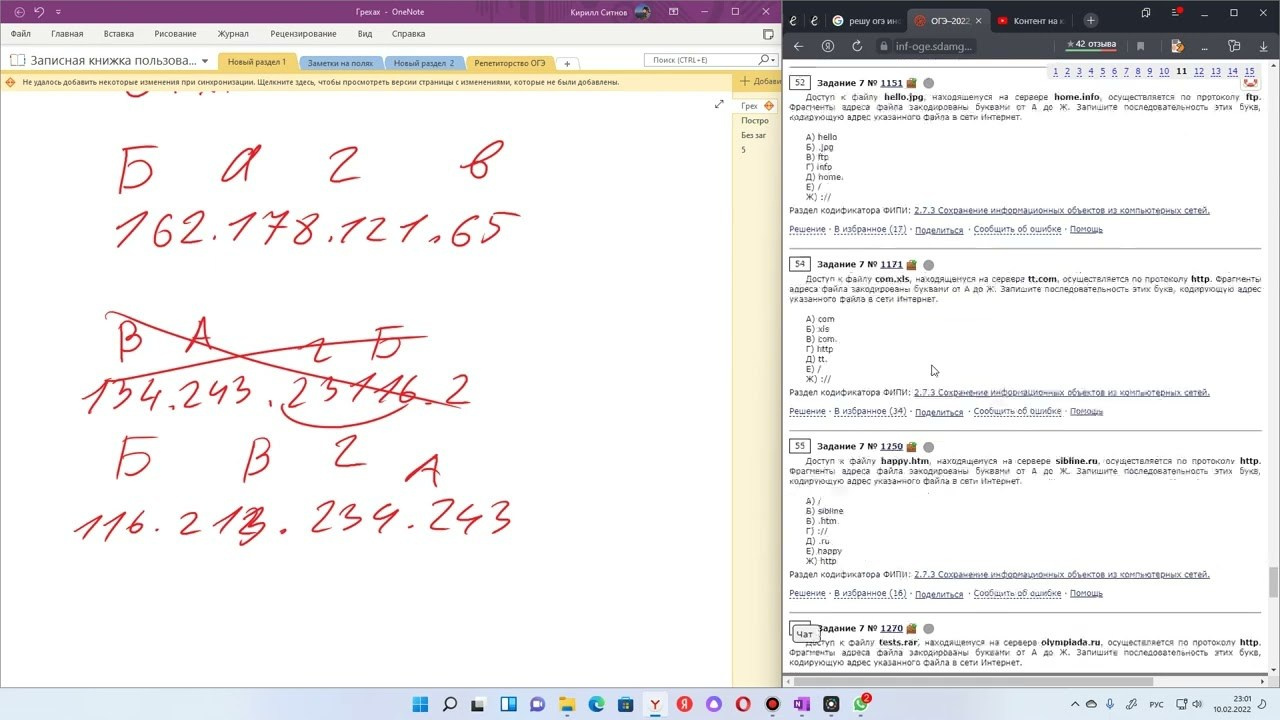Open the Решение link for task 1171
This screenshot has width=1280, height=720.
point(807,411)
